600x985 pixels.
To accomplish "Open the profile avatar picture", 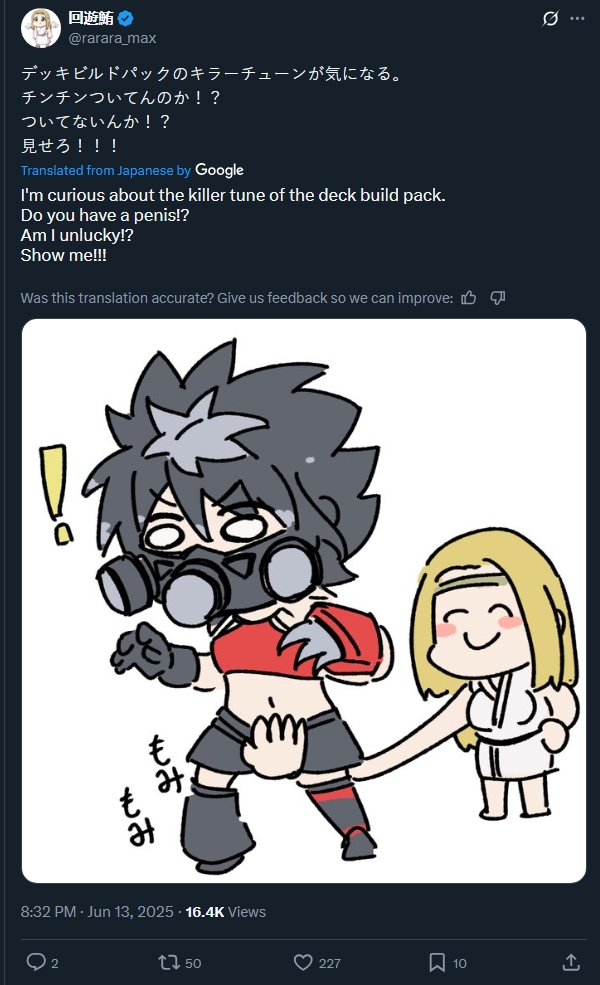I will [x=41, y=28].
